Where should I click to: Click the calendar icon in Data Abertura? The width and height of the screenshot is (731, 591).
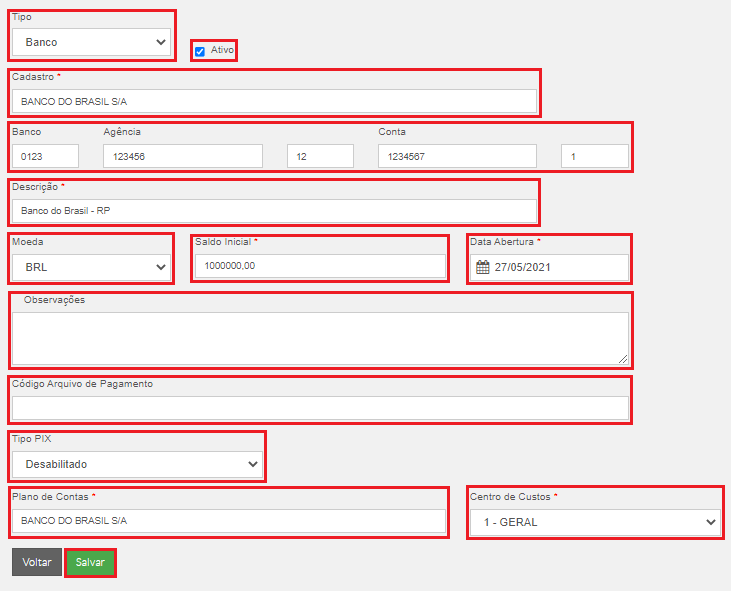pyautogui.click(x=483, y=267)
